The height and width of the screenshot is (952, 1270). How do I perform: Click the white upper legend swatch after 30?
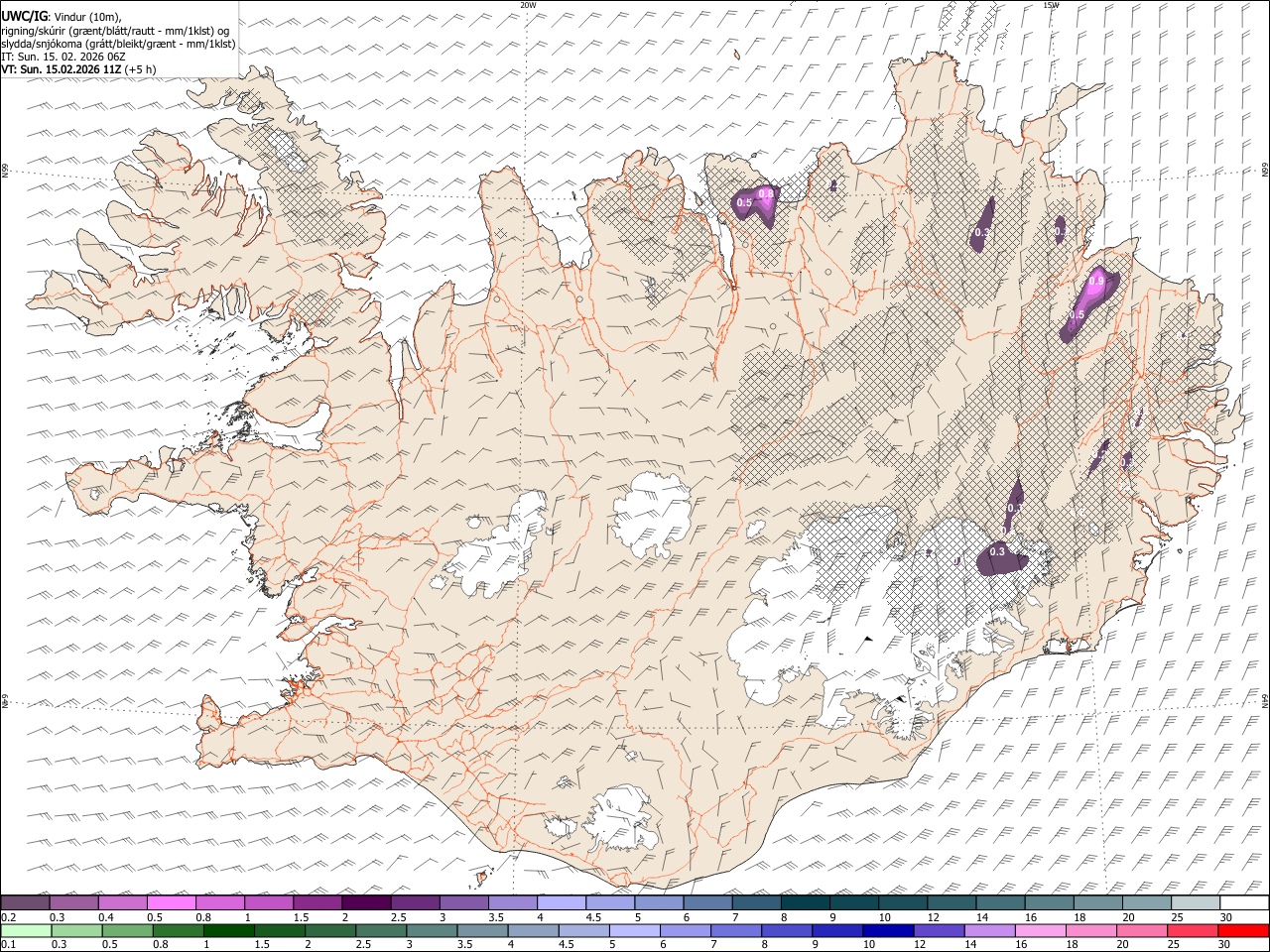click(1244, 902)
